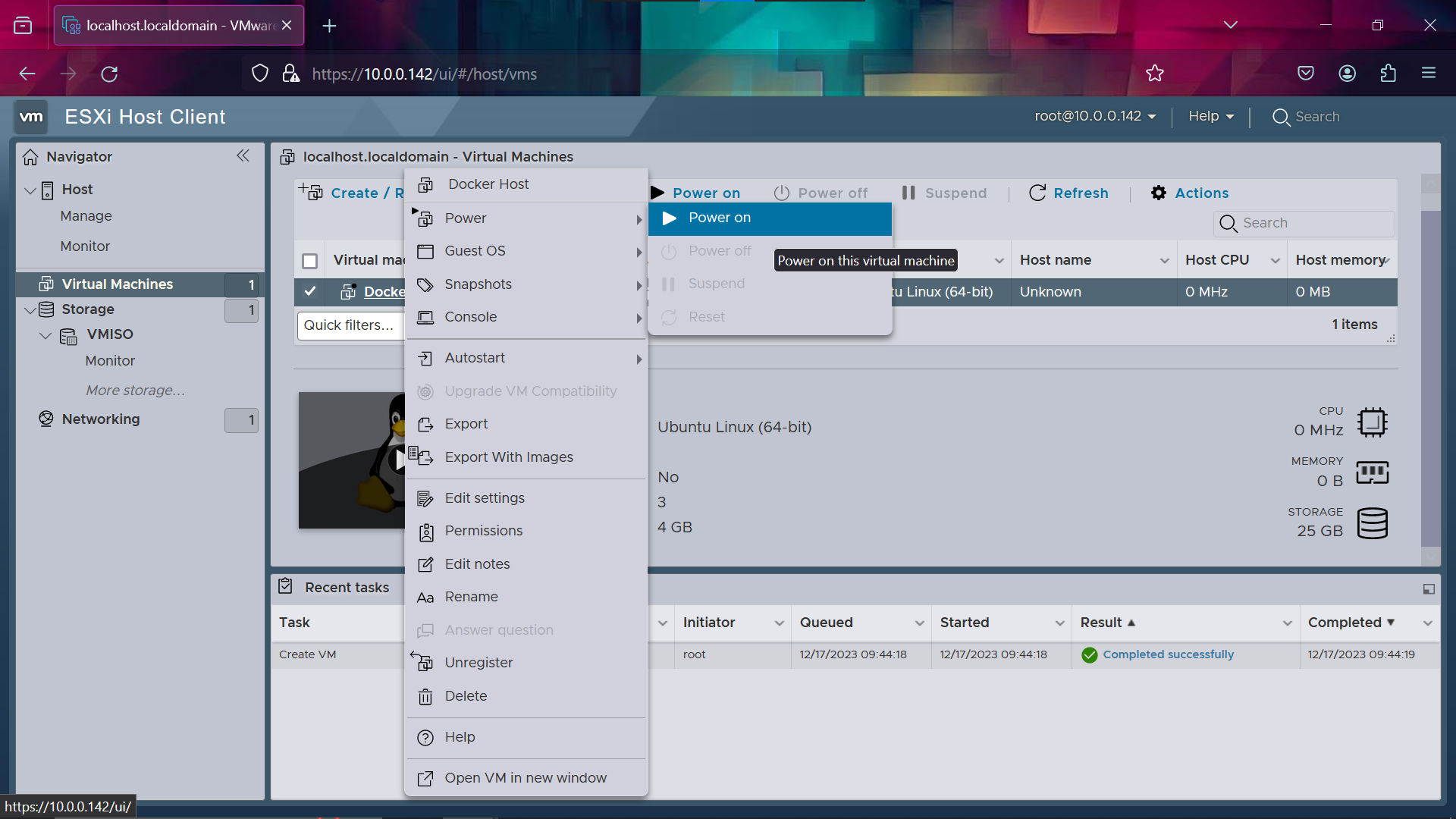This screenshot has height=819, width=1456.
Task: Open the Actions gear menu
Action: 1189,193
